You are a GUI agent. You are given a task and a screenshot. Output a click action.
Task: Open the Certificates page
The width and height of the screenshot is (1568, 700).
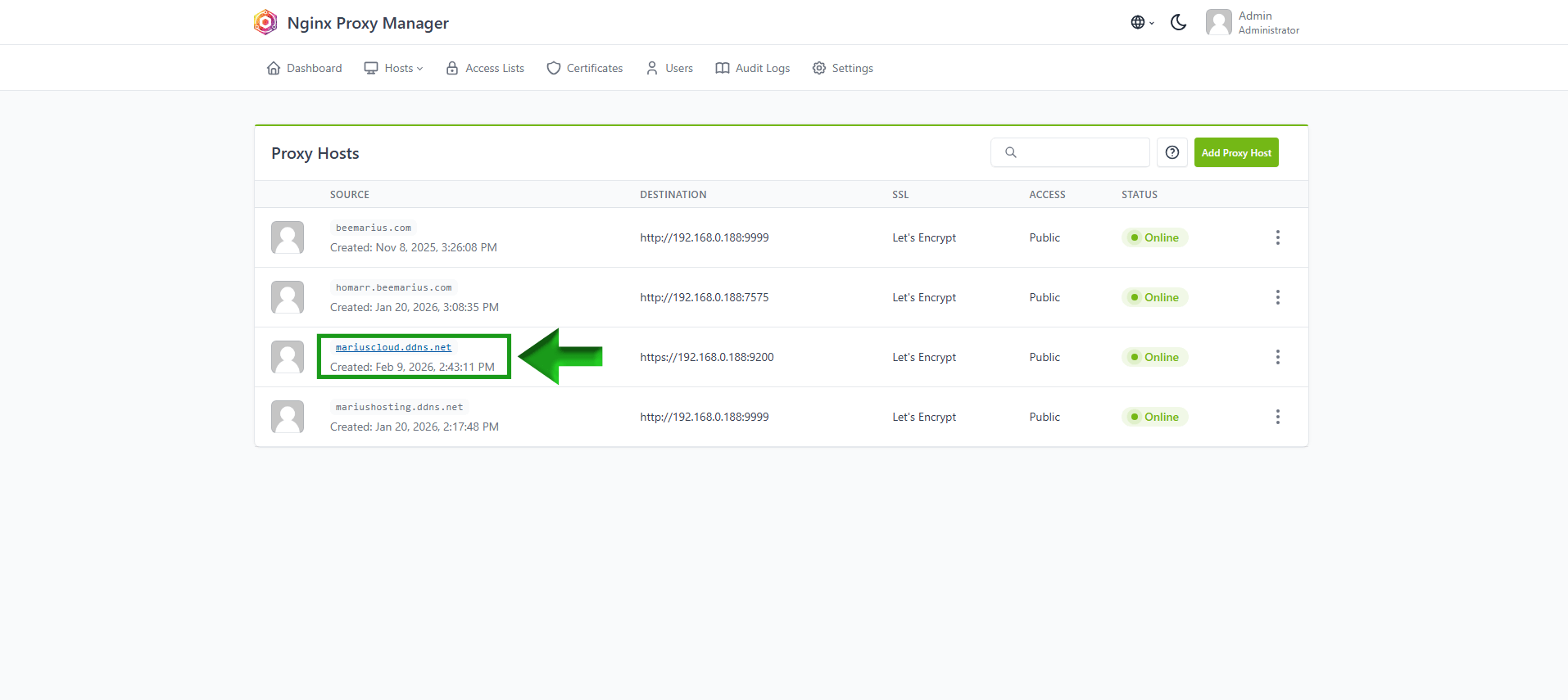[585, 68]
